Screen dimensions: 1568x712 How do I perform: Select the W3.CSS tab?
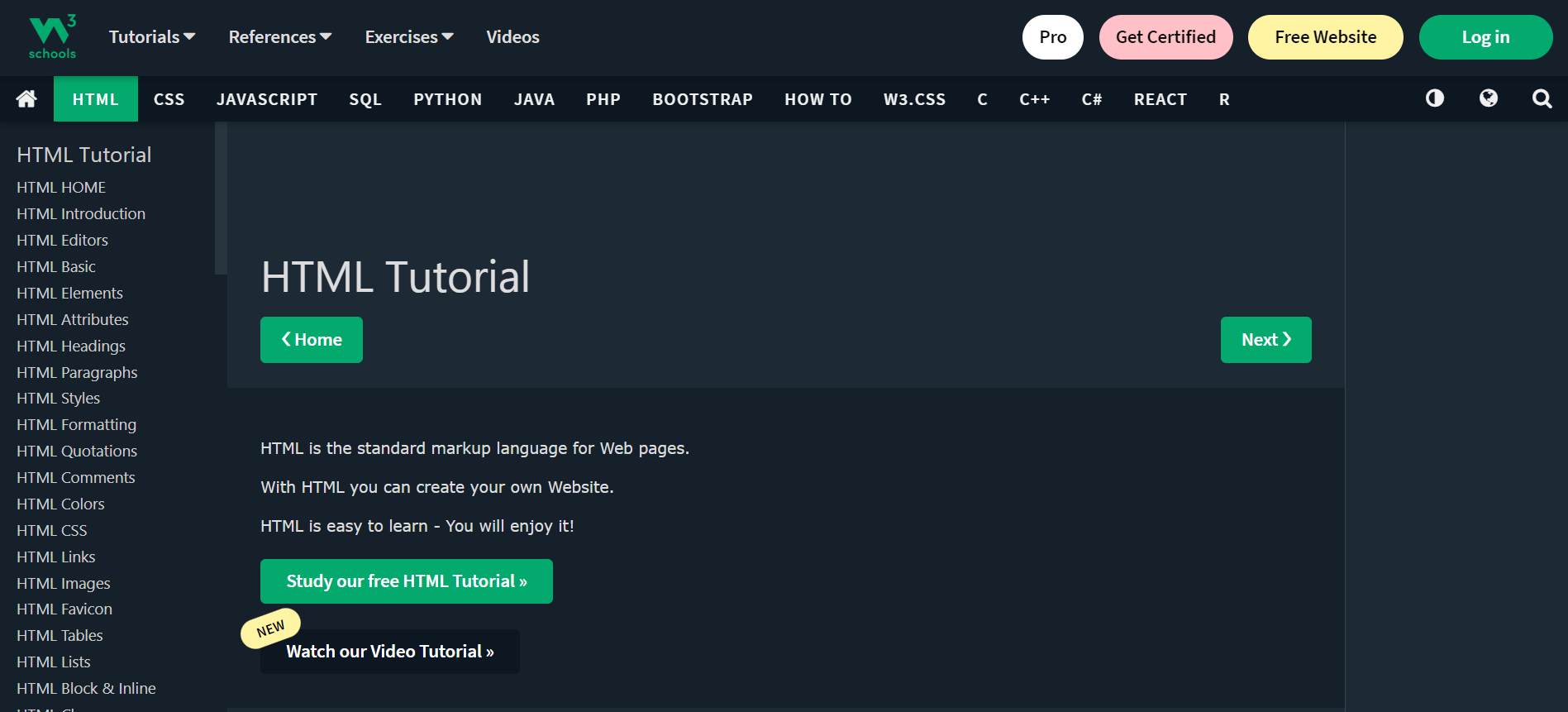(914, 99)
